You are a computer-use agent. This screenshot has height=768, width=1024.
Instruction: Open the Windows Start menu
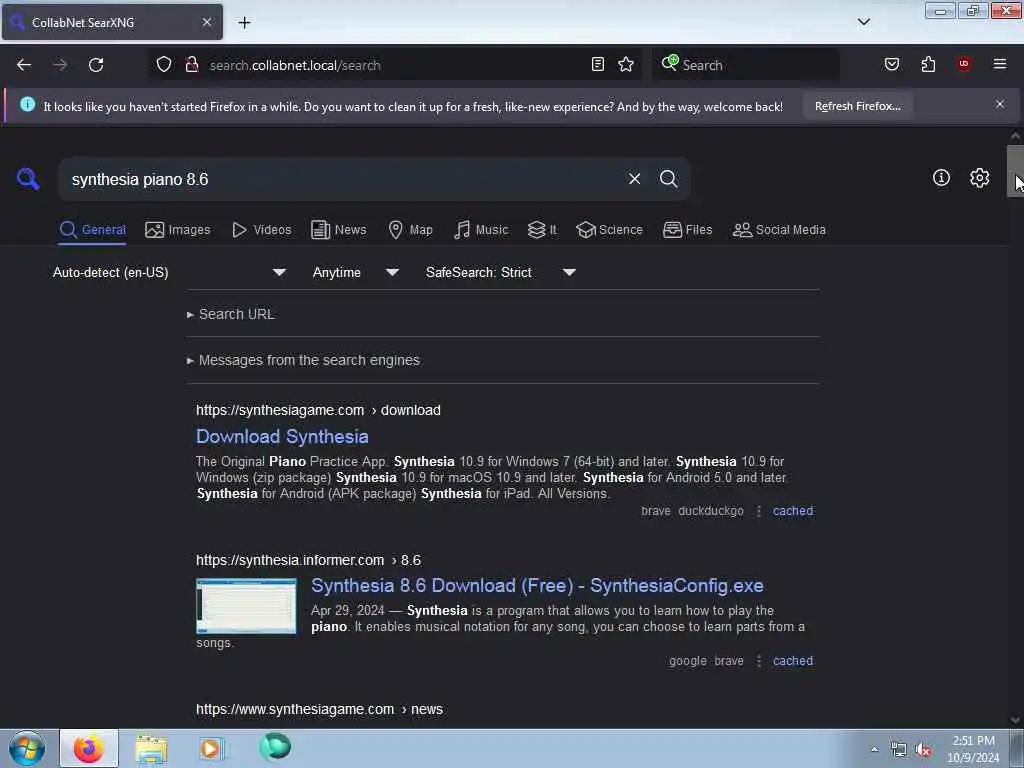click(x=27, y=748)
